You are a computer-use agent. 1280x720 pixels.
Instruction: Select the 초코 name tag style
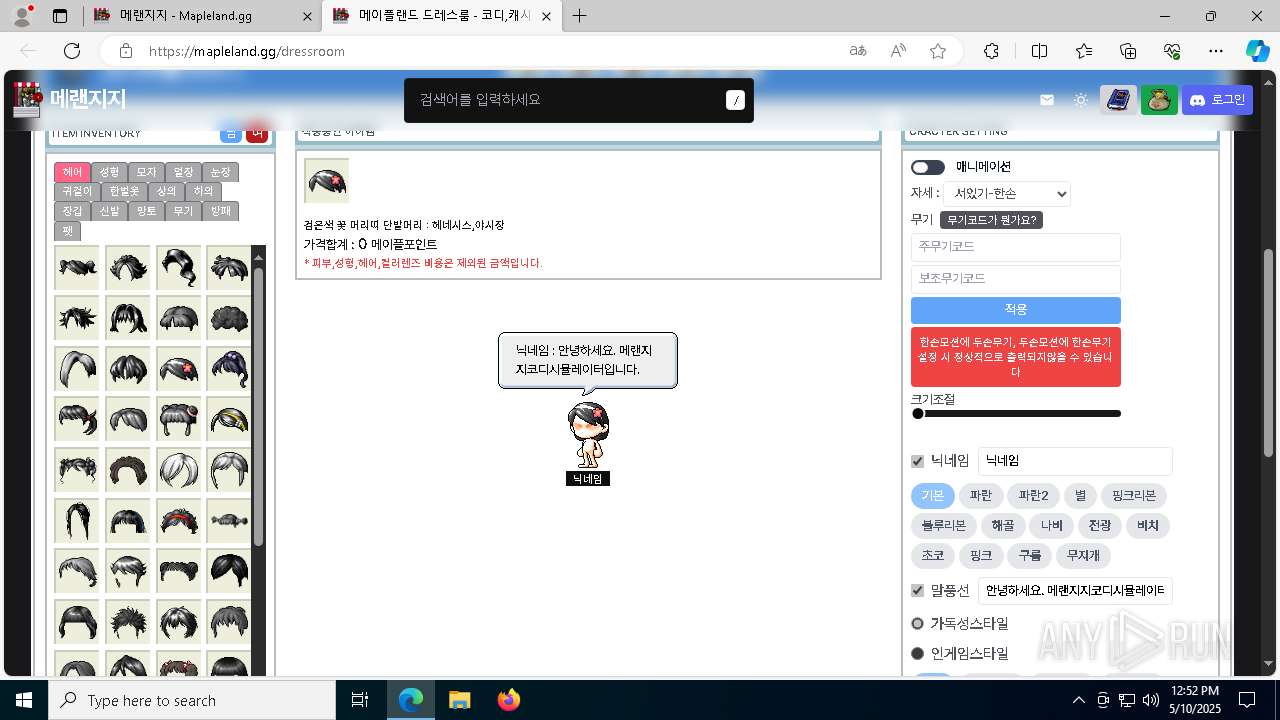coord(933,556)
